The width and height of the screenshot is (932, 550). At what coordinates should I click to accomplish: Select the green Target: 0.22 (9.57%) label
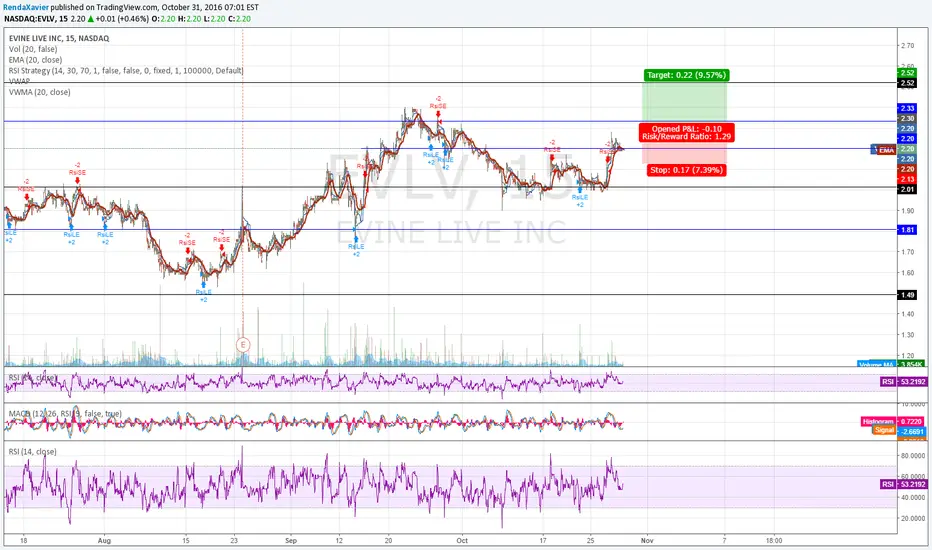point(687,75)
